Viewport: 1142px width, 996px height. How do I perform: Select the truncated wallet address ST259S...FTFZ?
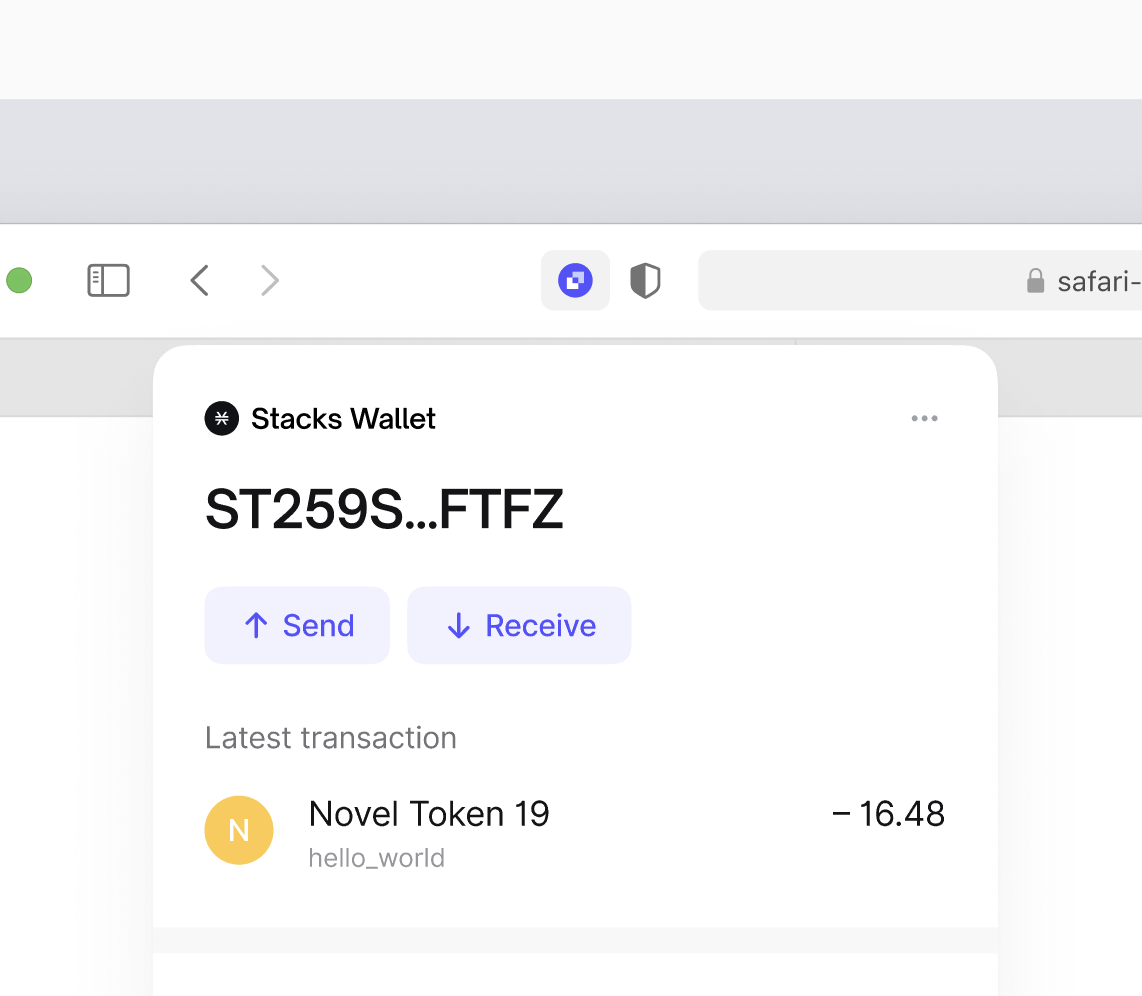click(x=384, y=508)
